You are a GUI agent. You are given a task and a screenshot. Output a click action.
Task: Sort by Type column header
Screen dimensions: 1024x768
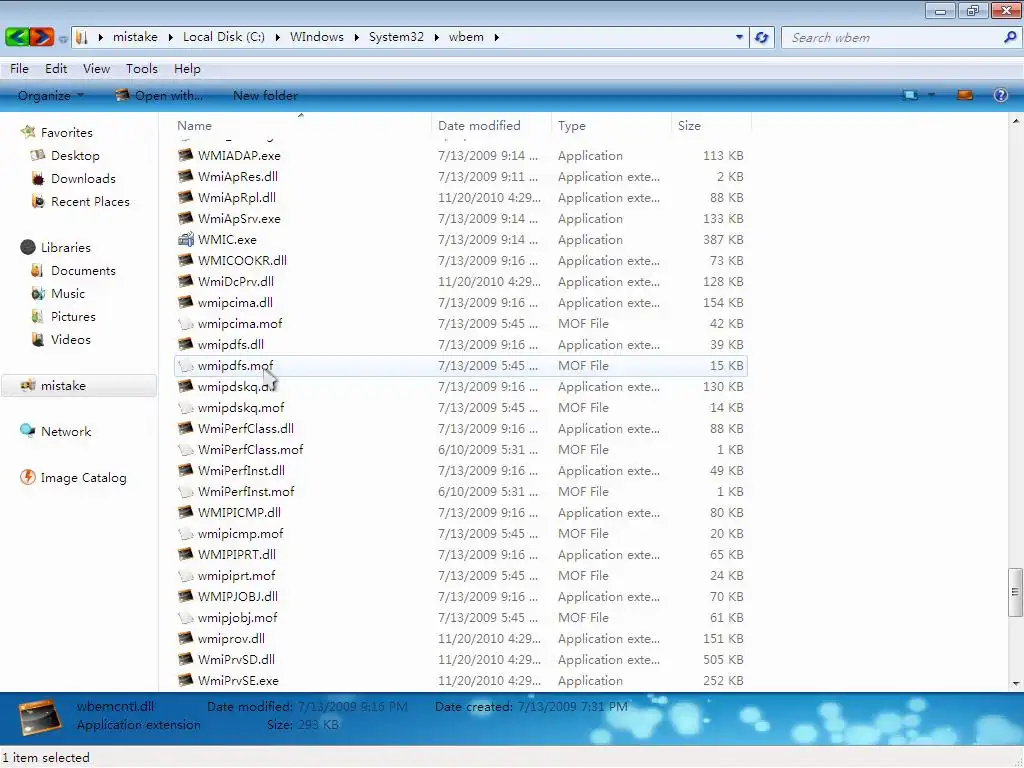click(611, 125)
